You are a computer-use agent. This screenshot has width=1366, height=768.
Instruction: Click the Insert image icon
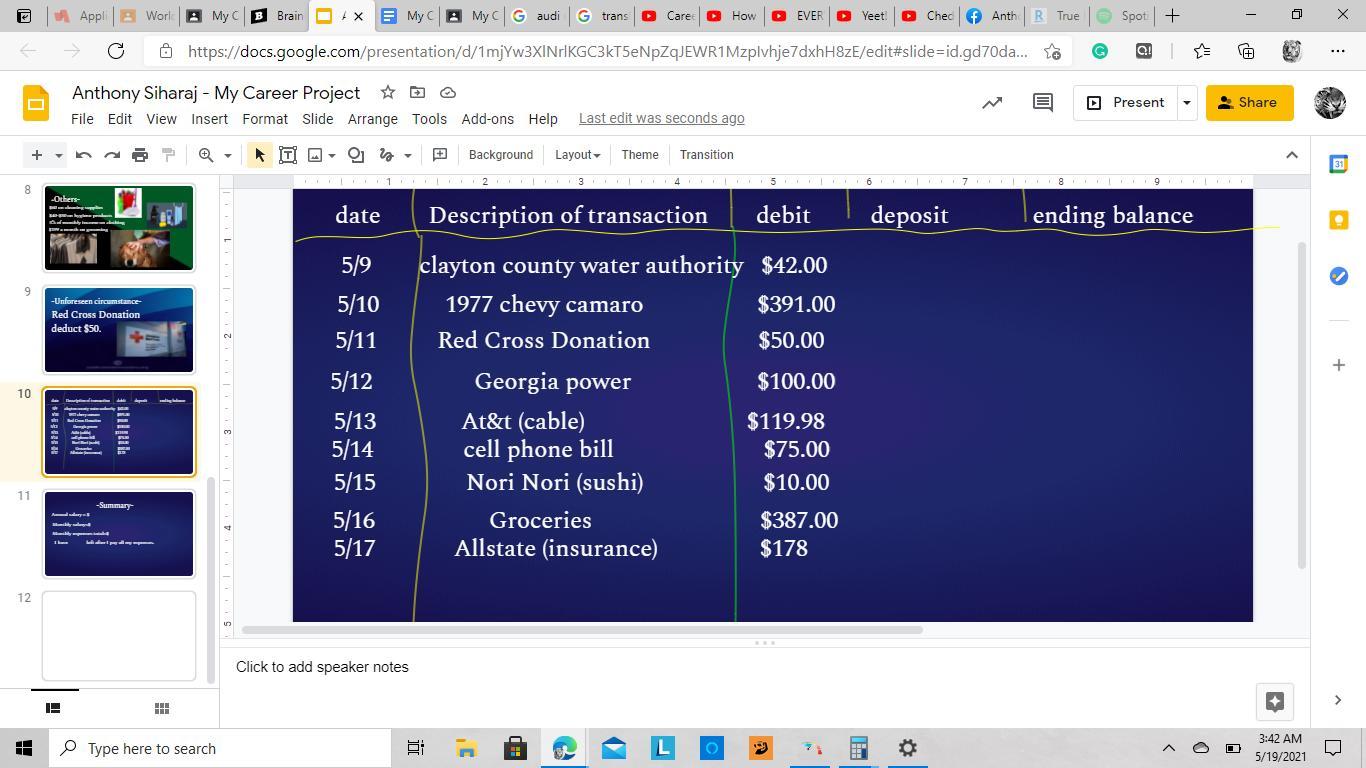pos(315,155)
